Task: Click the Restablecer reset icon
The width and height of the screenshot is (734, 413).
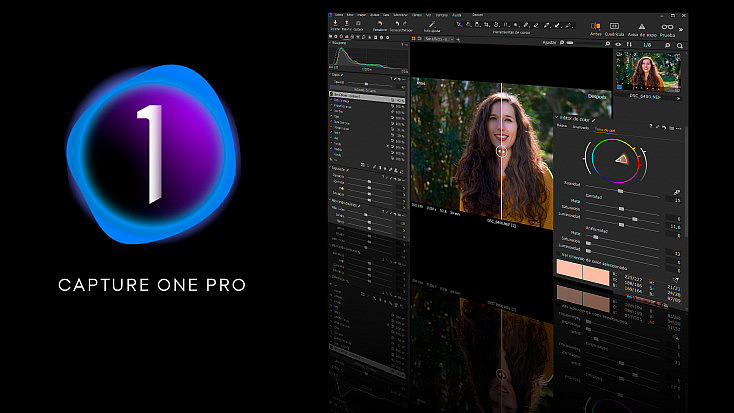Action: coord(380,24)
